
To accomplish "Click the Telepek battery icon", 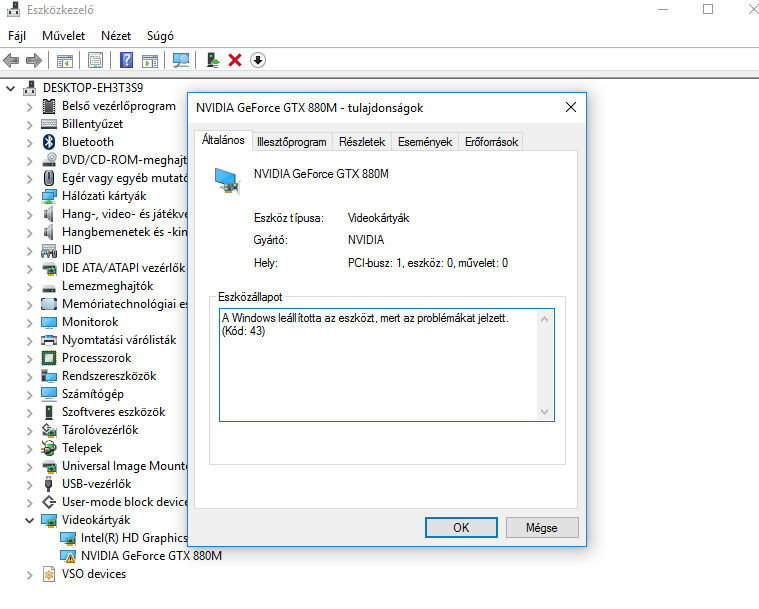I will click(49, 448).
